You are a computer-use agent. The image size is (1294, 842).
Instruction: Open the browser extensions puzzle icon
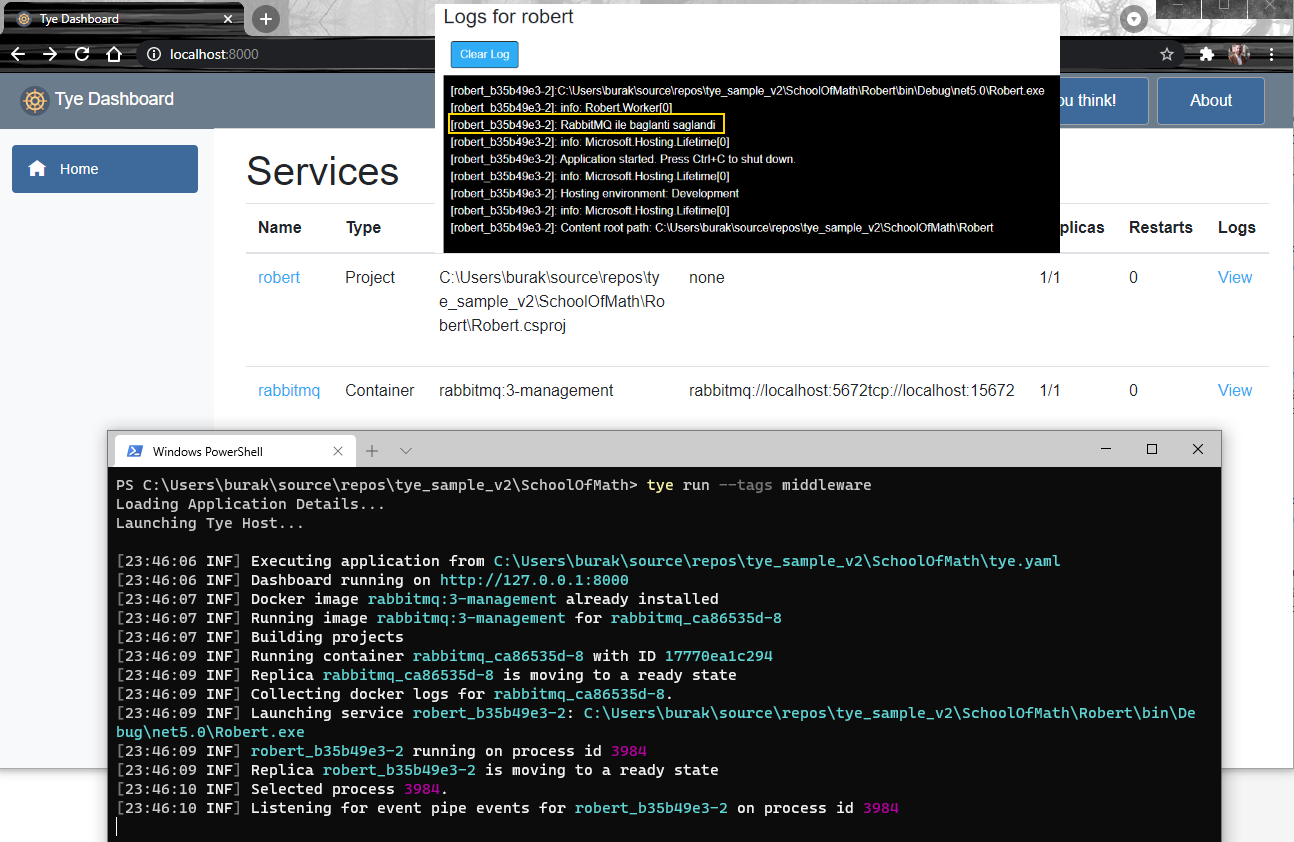coord(1206,54)
